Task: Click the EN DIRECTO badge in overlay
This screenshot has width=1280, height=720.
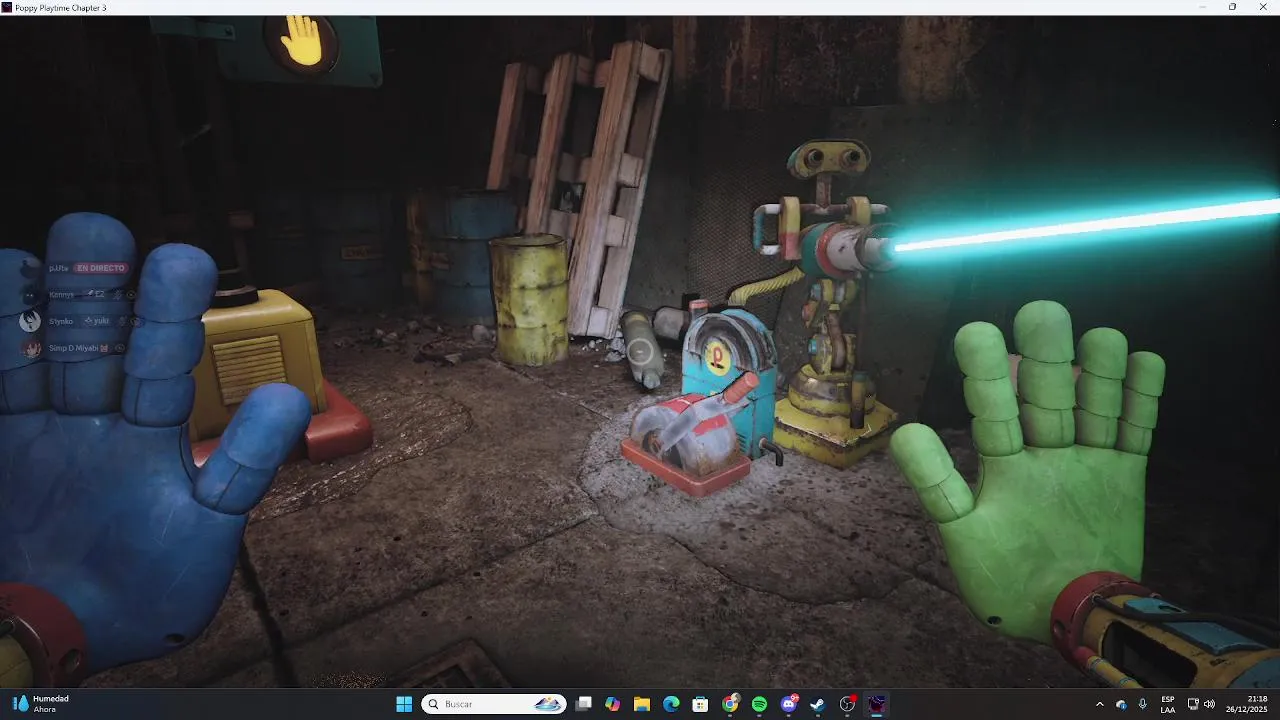Action: click(x=101, y=268)
